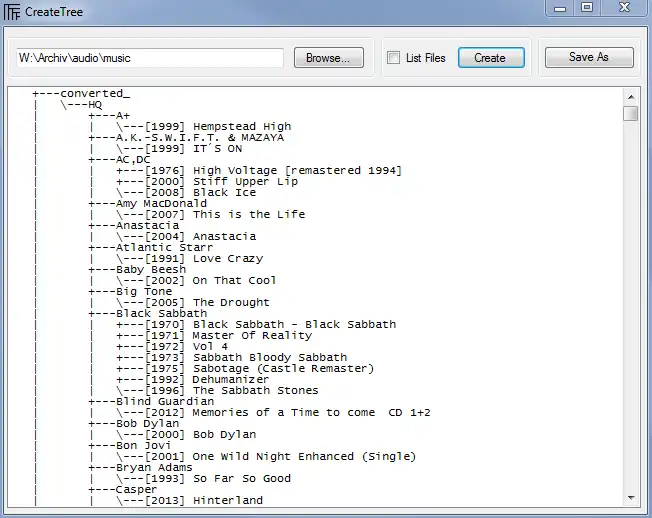Click the [2000] Stiff Upper Lip line

[x=207, y=182]
